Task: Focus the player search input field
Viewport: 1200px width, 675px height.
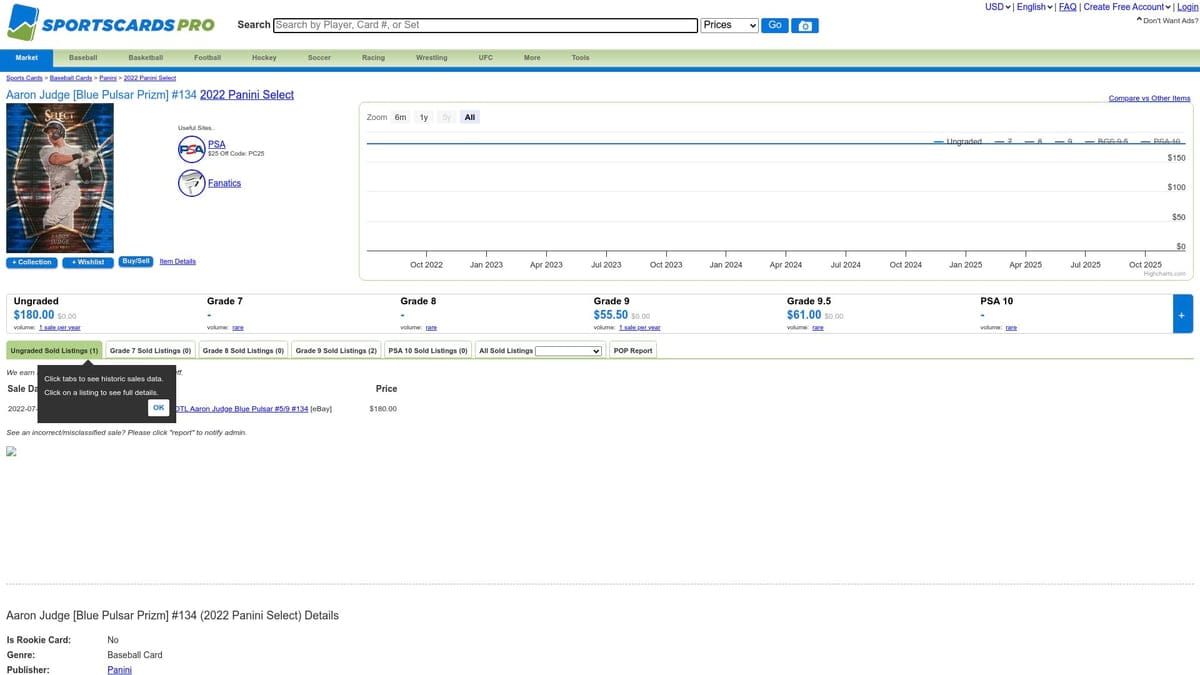Action: click(x=485, y=25)
